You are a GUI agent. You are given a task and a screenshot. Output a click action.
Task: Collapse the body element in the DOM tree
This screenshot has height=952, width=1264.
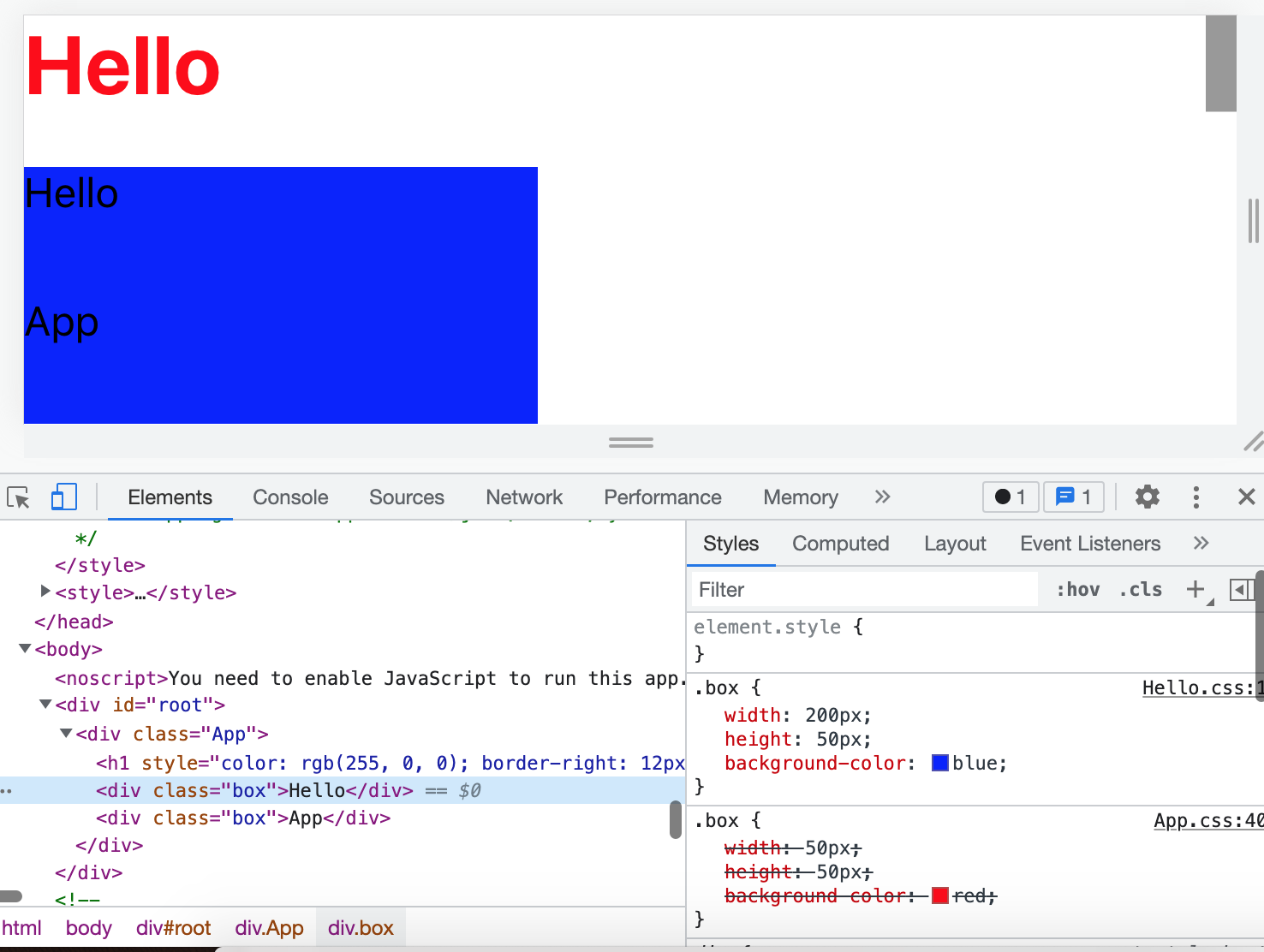25,648
